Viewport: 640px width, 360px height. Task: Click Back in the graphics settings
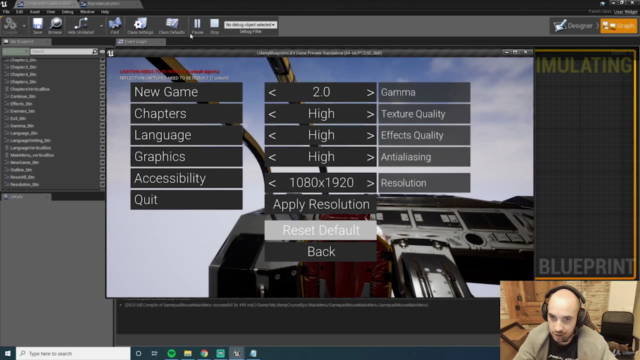320,251
